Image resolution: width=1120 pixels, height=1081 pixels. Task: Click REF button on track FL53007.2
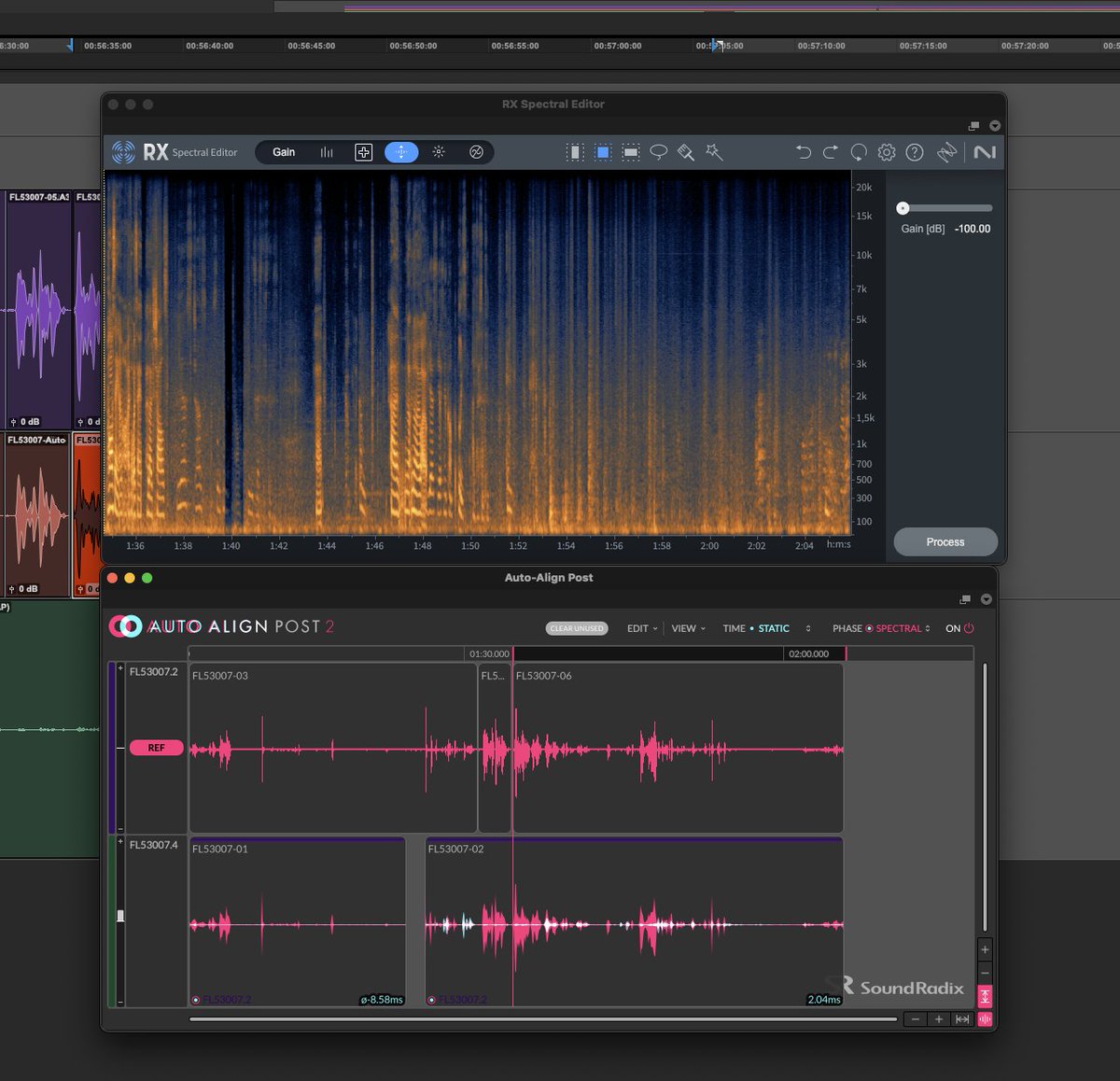click(x=156, y=748)
